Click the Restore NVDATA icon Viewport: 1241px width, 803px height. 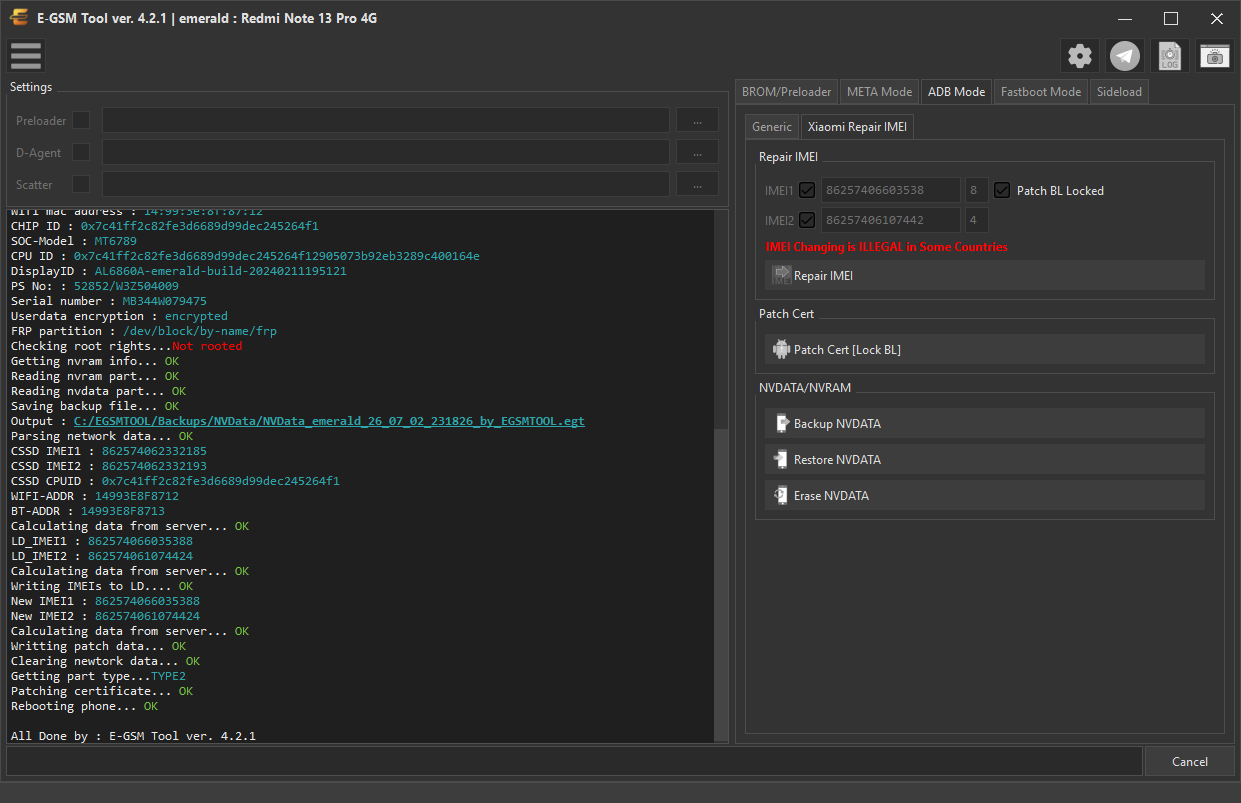tap(781, 460)
